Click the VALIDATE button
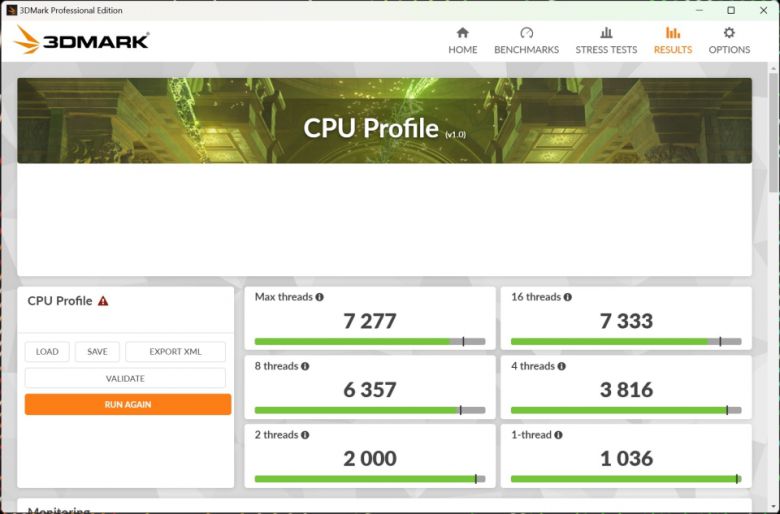Viewport: 780px width, 514px height. pyautogui.click(x=125, y=378)
